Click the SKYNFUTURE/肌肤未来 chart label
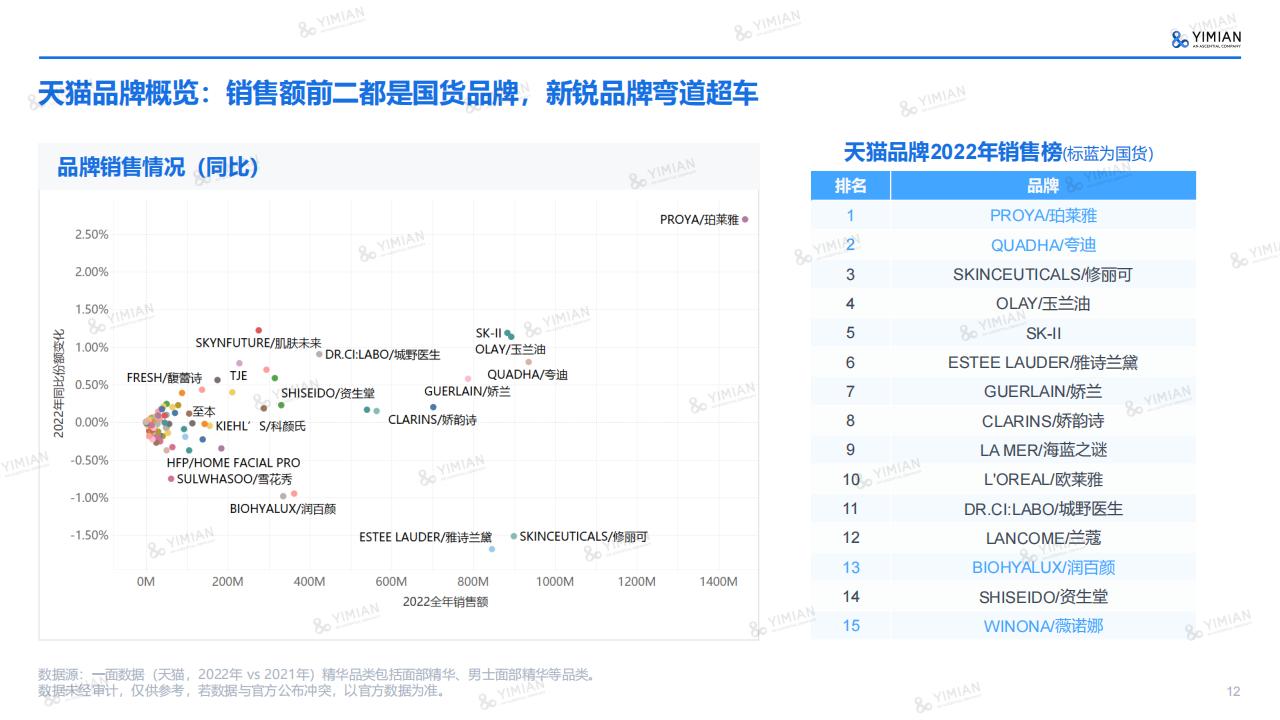Image resolution: width=1280 pixels, height=720 pixels. pos(258,342)
